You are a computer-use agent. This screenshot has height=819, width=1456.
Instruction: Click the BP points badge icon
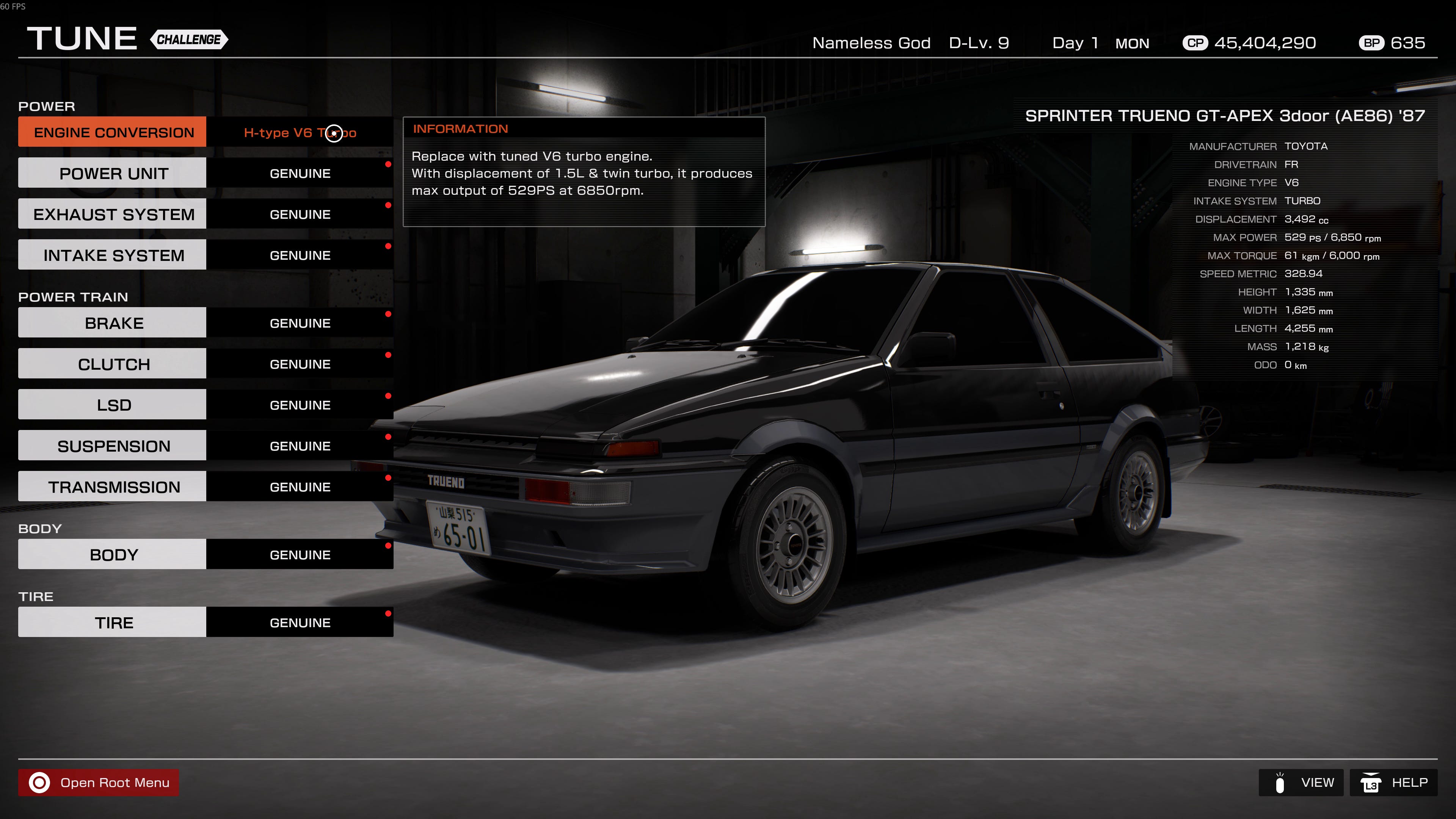click(1371, 43)
